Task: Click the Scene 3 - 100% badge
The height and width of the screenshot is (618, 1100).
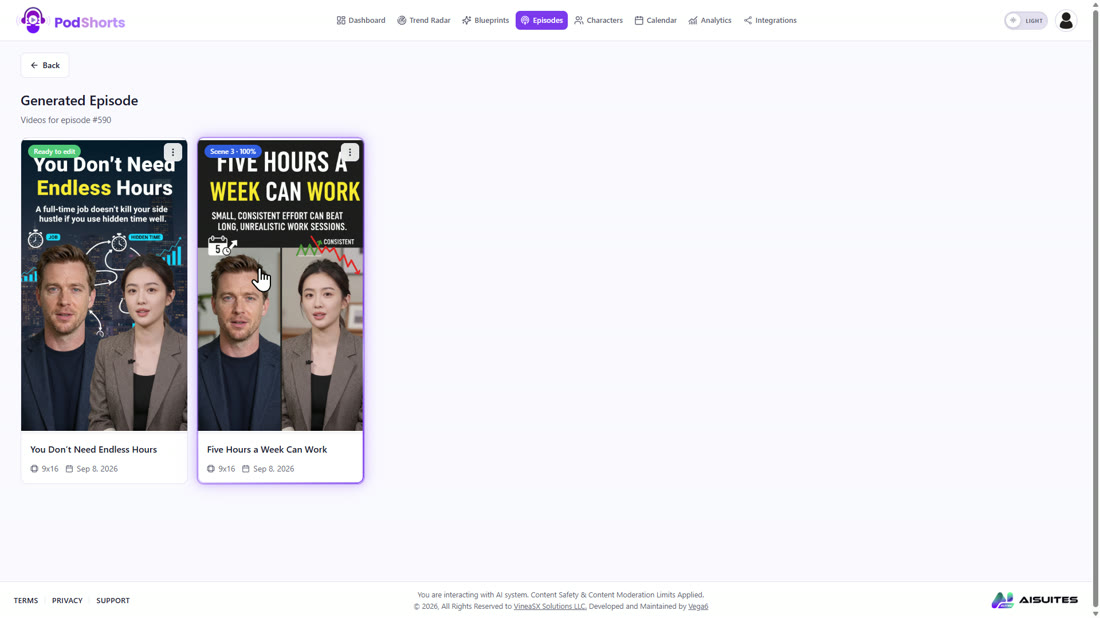Action: 233,152
